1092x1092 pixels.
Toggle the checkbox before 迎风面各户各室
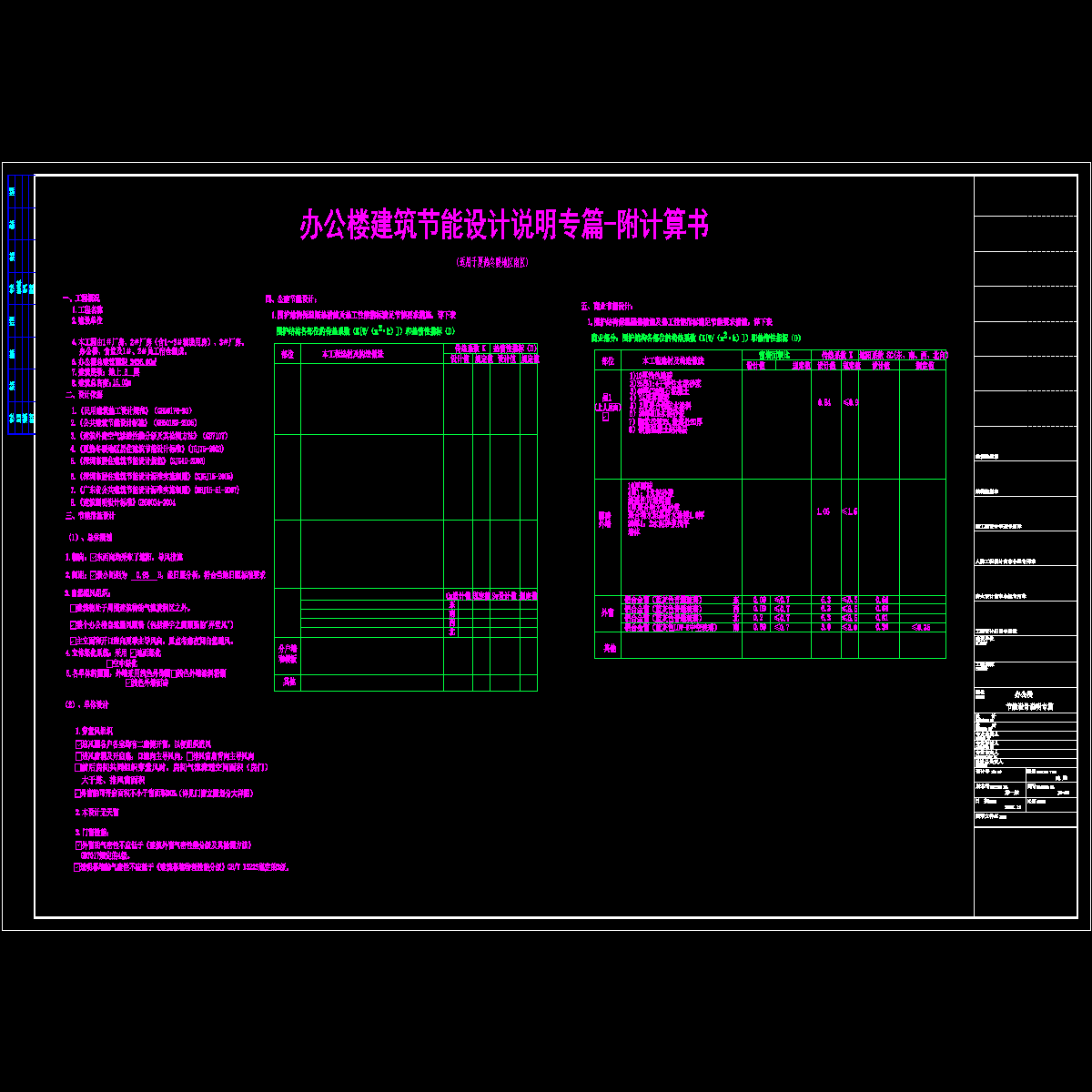coord(77,743)
